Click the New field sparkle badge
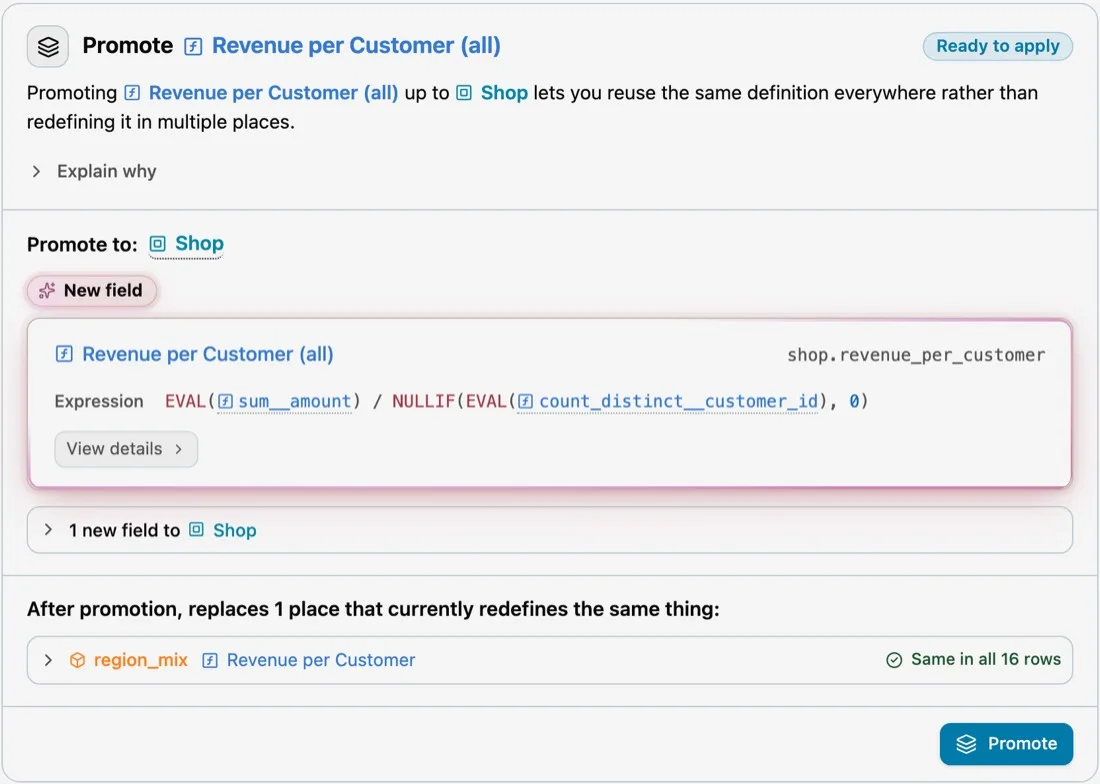This screenshot has height=784, width=1100. (92, 290)
